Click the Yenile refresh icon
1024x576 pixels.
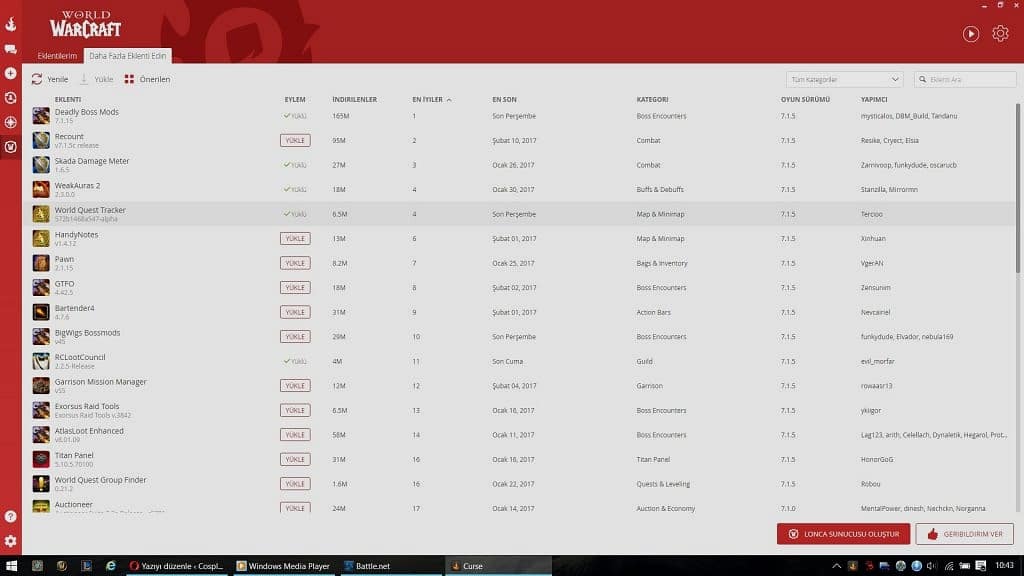coord(37,79)
